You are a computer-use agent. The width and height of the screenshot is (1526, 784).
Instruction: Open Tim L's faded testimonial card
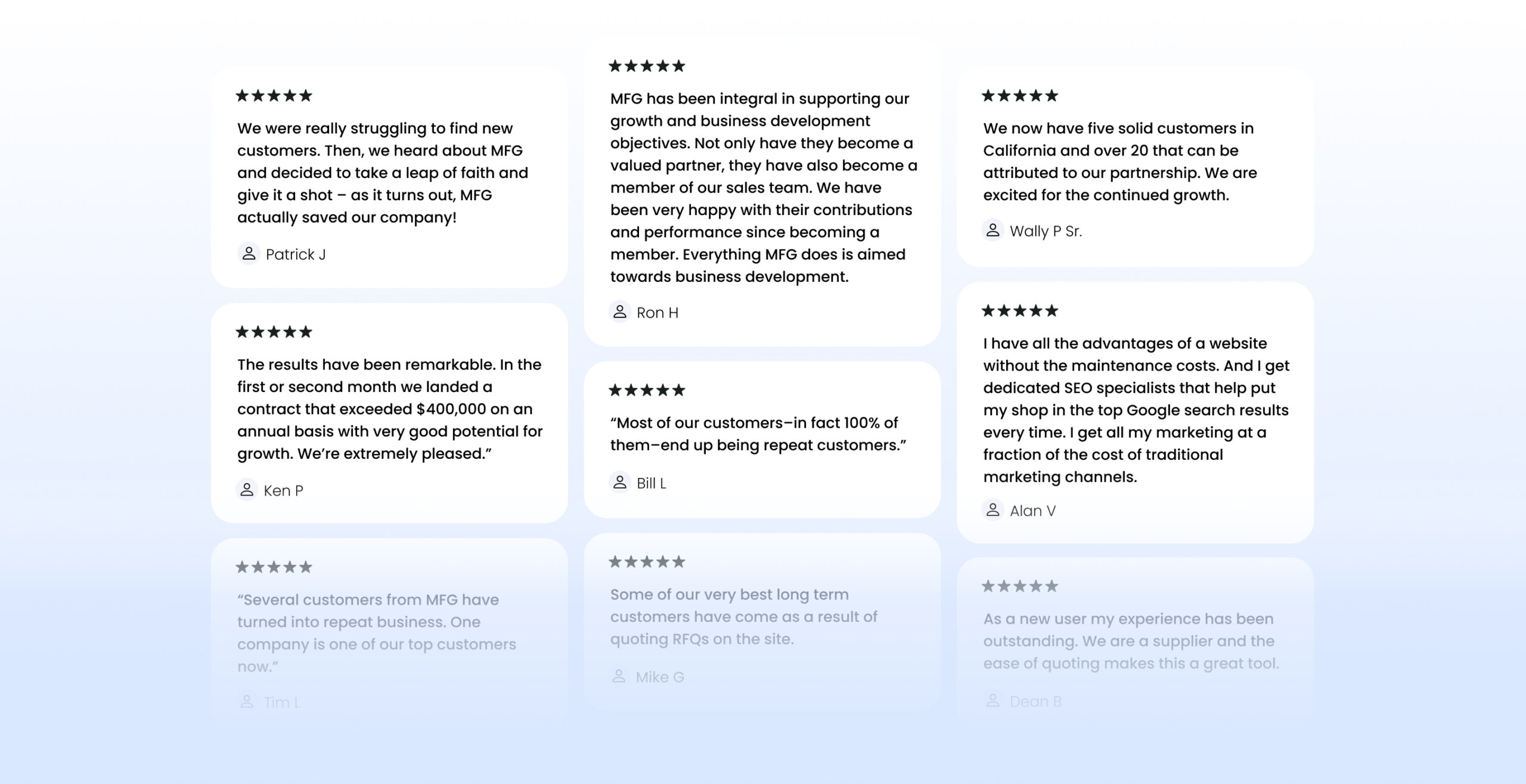(389, 633)
